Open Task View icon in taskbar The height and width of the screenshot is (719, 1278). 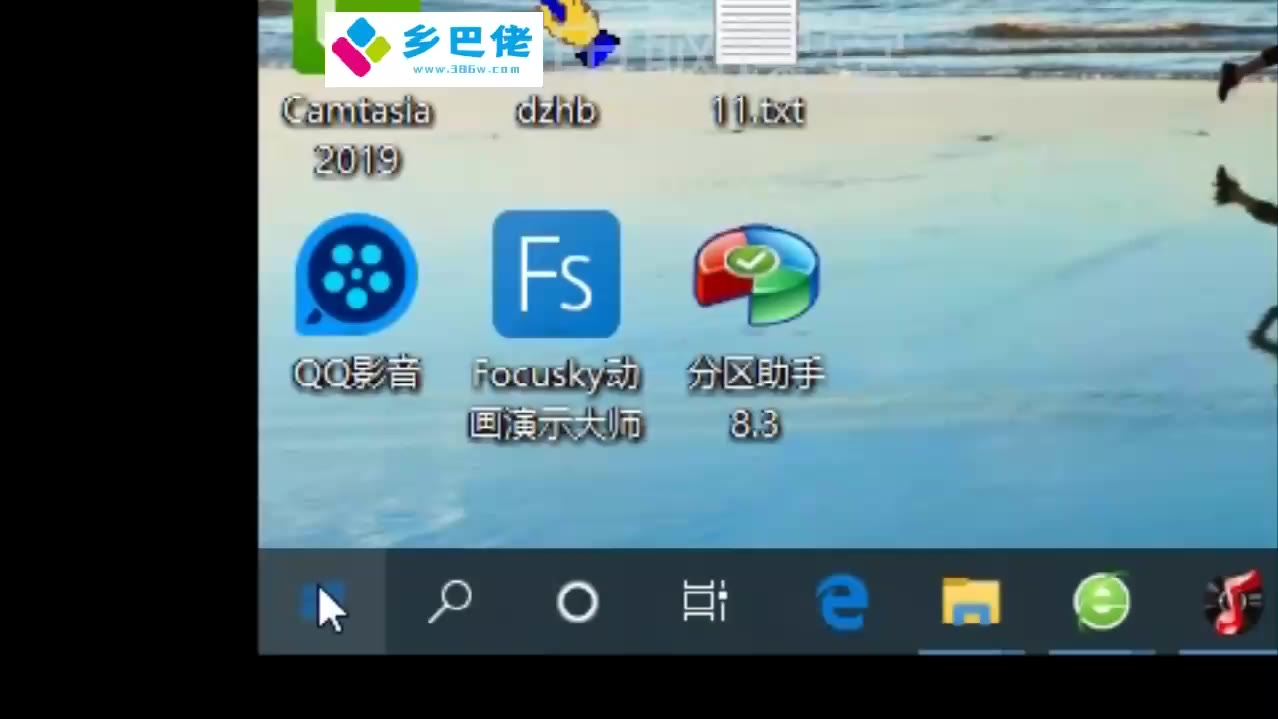[704, 602]
